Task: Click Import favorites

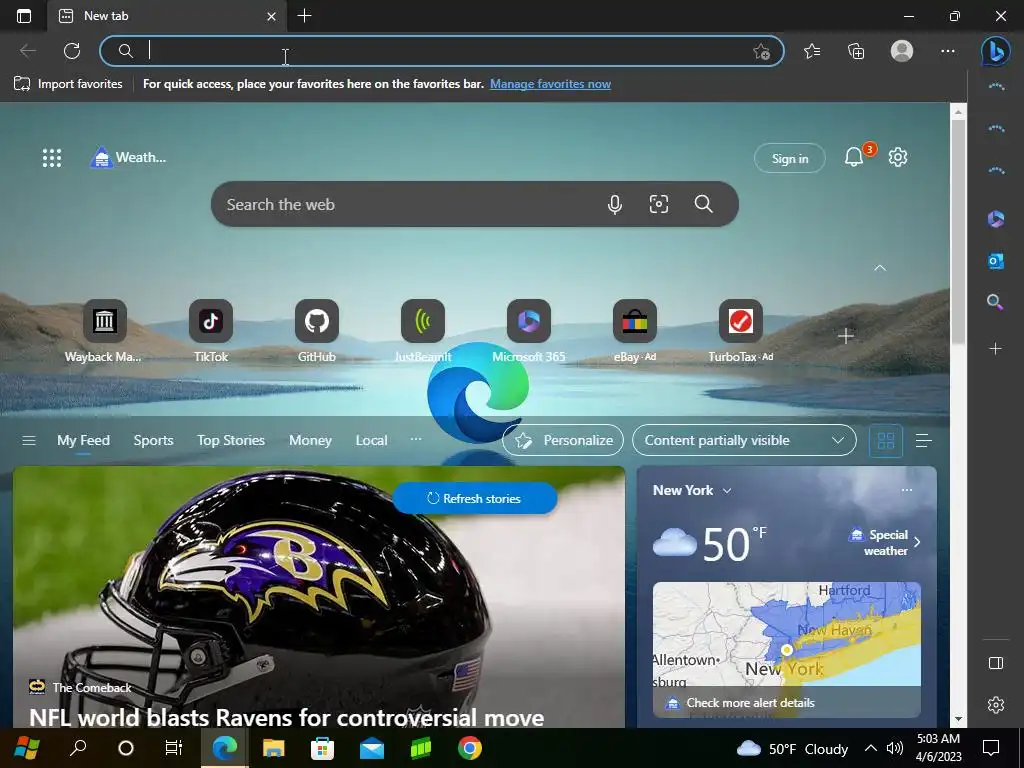Action: click(x=68, y=84)
